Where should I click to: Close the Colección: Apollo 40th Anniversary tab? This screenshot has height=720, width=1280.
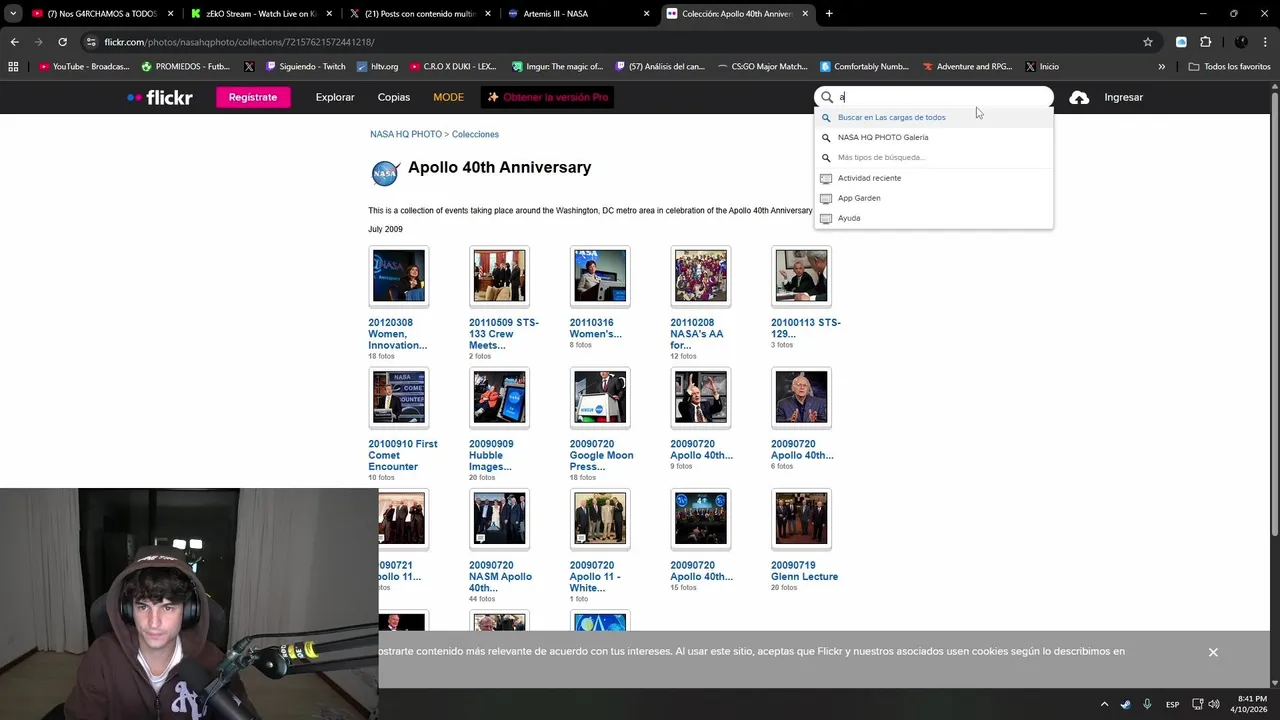point(805,14)
